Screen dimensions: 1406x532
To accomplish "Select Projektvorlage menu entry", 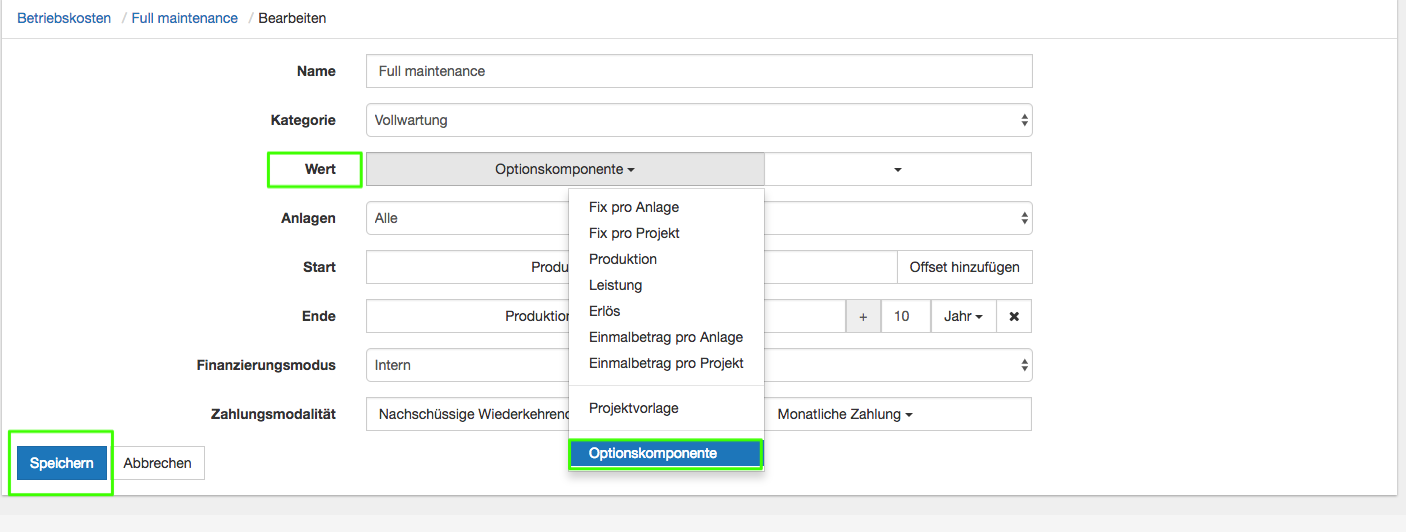I will pos(633,408).
